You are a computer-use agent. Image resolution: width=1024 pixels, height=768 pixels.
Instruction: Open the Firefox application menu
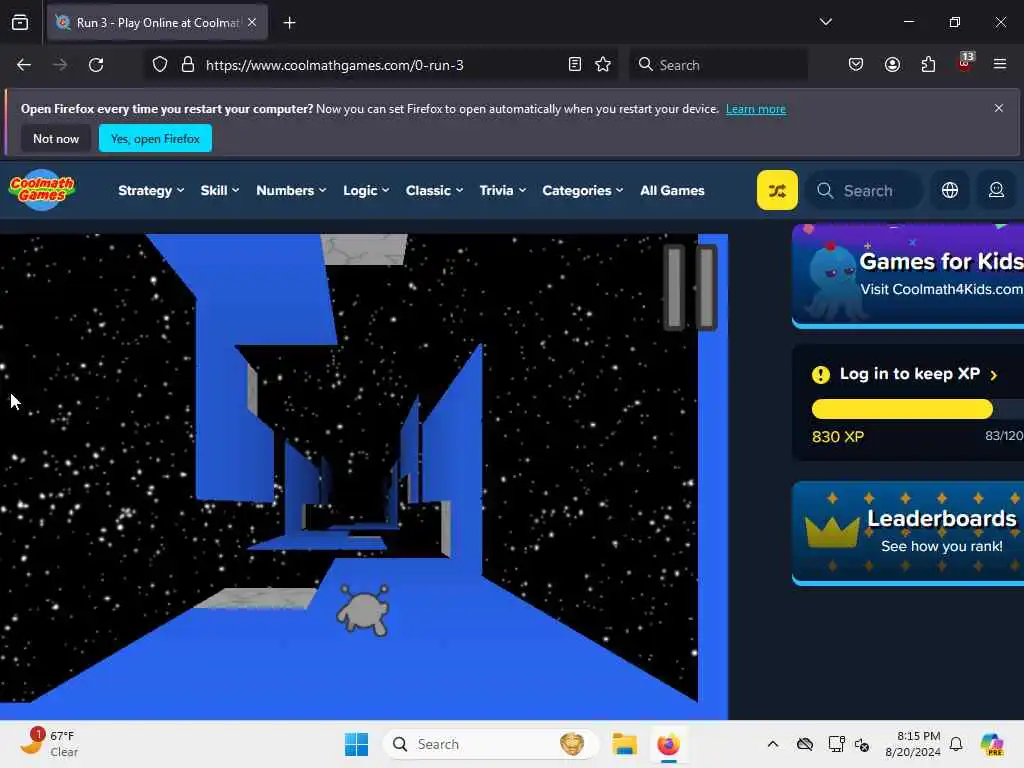tap(1000, 65)
